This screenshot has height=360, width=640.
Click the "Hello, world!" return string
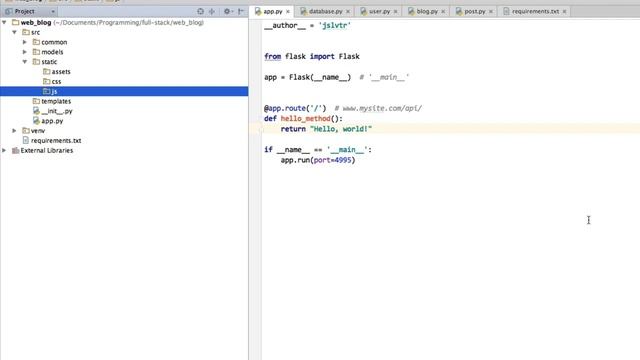coord(341,129)
